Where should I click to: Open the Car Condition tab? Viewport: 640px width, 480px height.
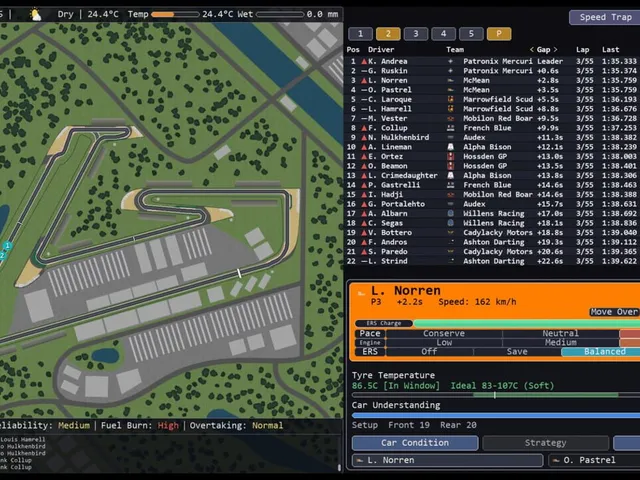pos(415,443)
